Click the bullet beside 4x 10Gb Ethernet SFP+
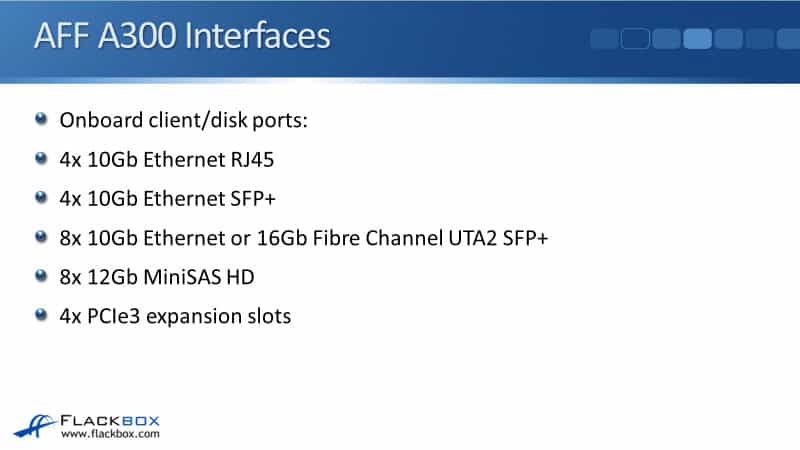 [x=40, y=198]
